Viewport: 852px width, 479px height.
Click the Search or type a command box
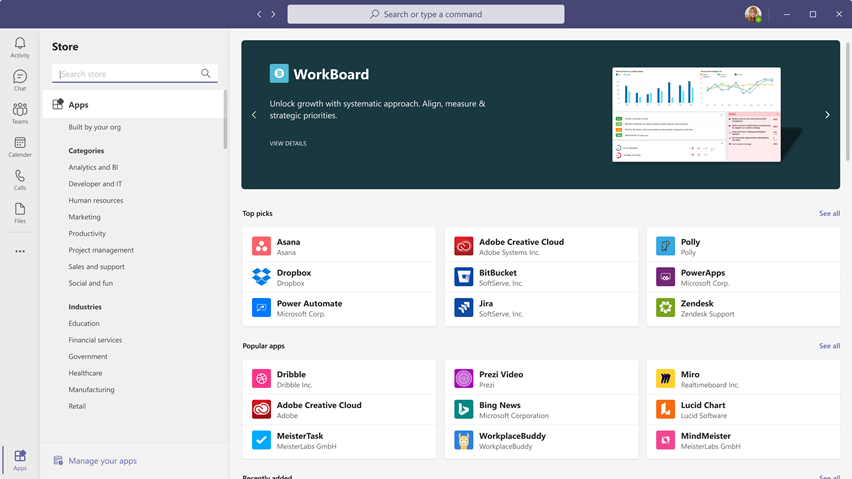[426, 14]
